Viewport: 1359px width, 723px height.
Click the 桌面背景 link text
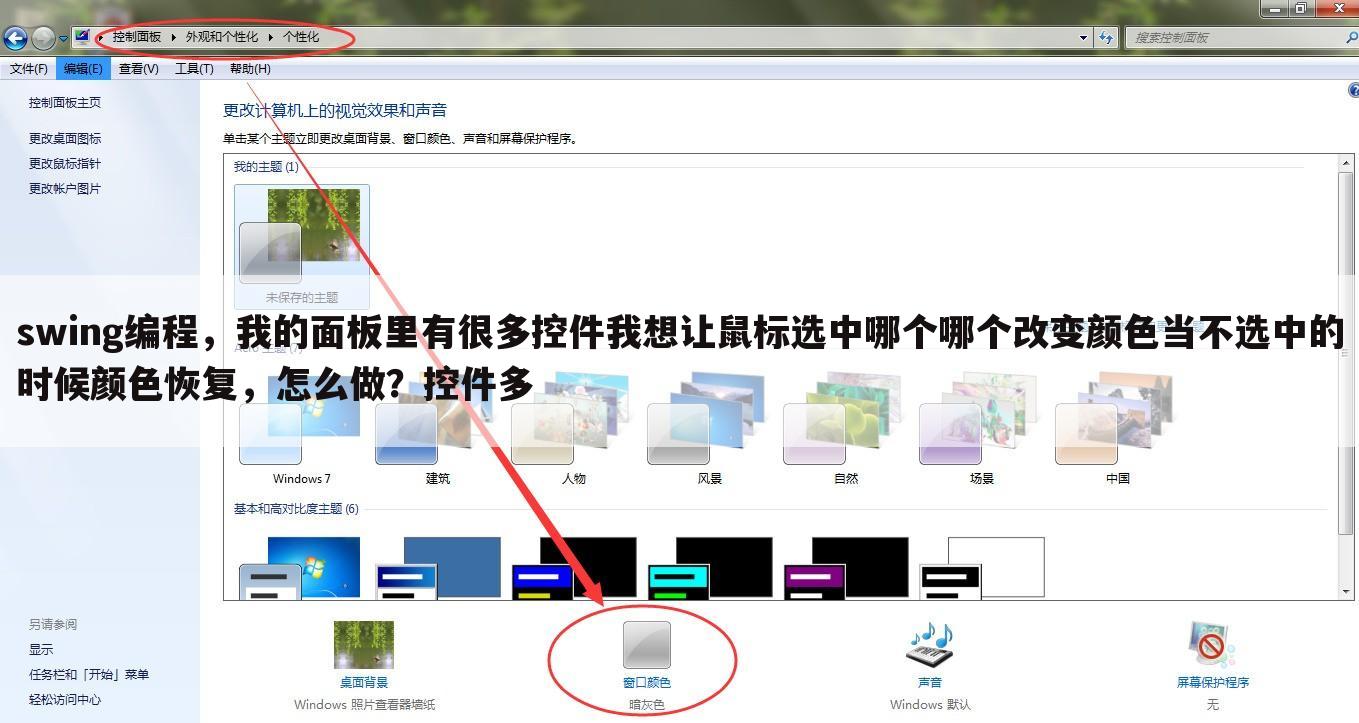coord(364,682)
